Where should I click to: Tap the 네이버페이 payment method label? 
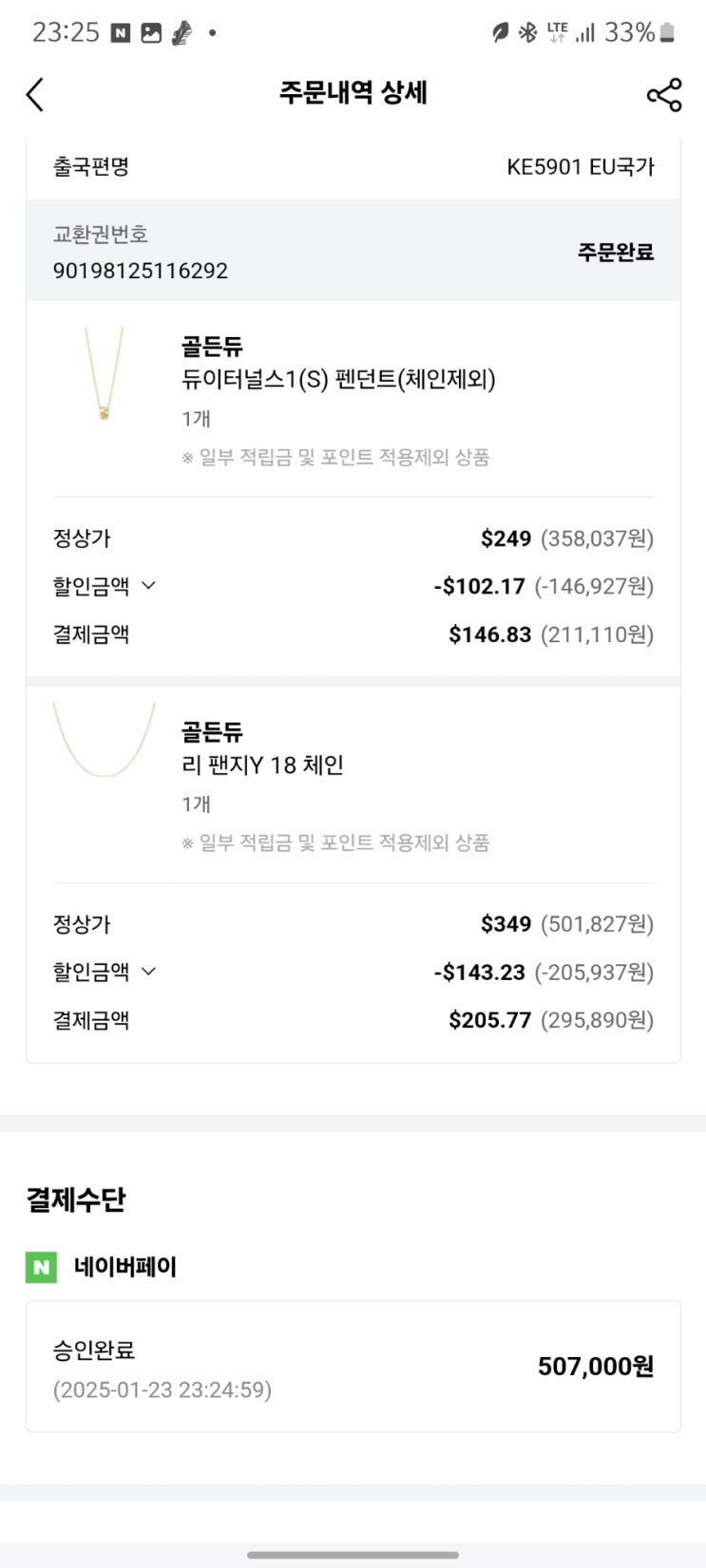(125, 1267)
